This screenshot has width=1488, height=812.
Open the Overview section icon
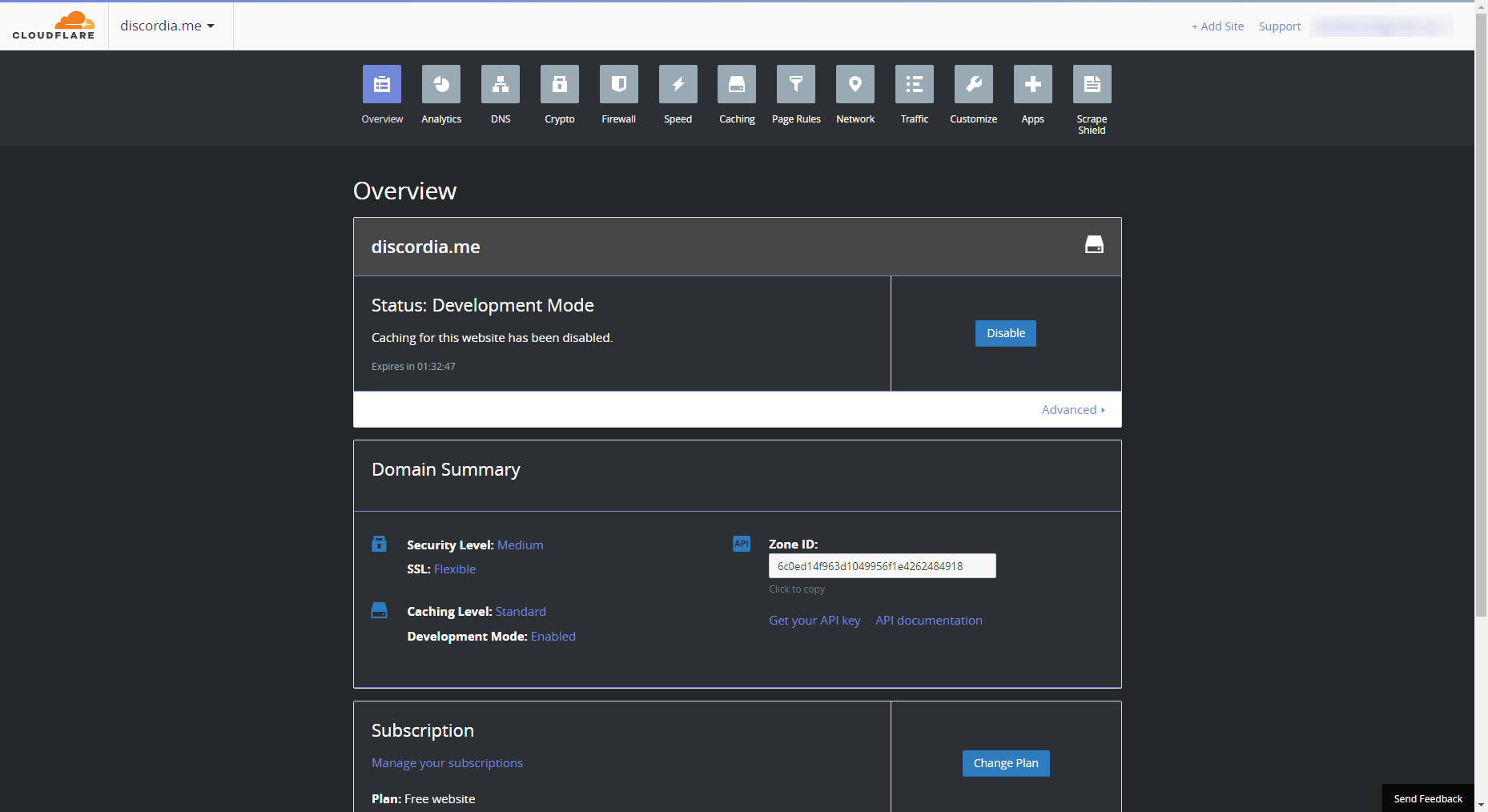382,84
